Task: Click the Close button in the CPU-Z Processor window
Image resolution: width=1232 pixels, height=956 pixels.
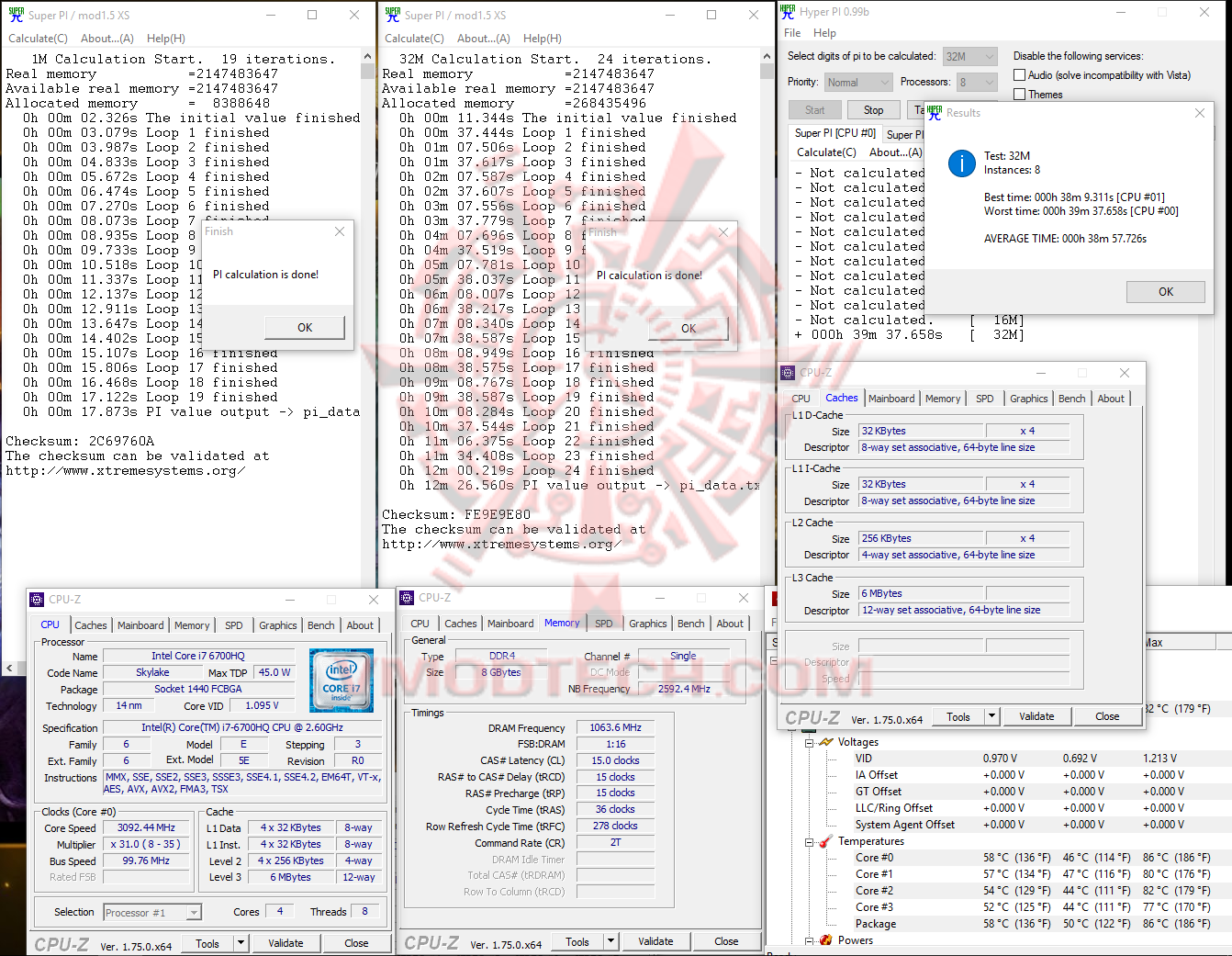Action: (x=356, y=943)
